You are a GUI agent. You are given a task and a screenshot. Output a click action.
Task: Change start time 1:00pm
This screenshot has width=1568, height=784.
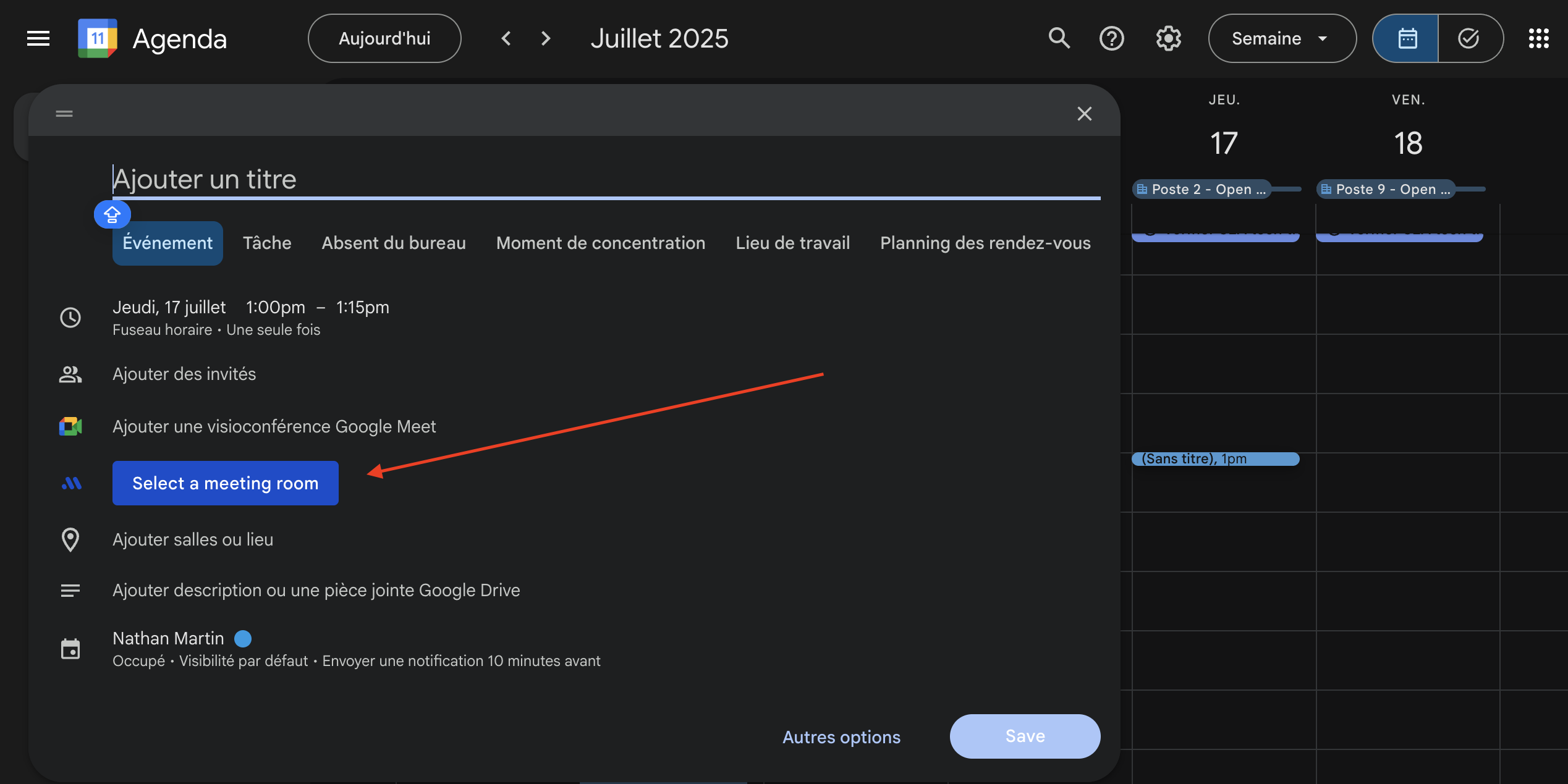click(x=276, y=307)
